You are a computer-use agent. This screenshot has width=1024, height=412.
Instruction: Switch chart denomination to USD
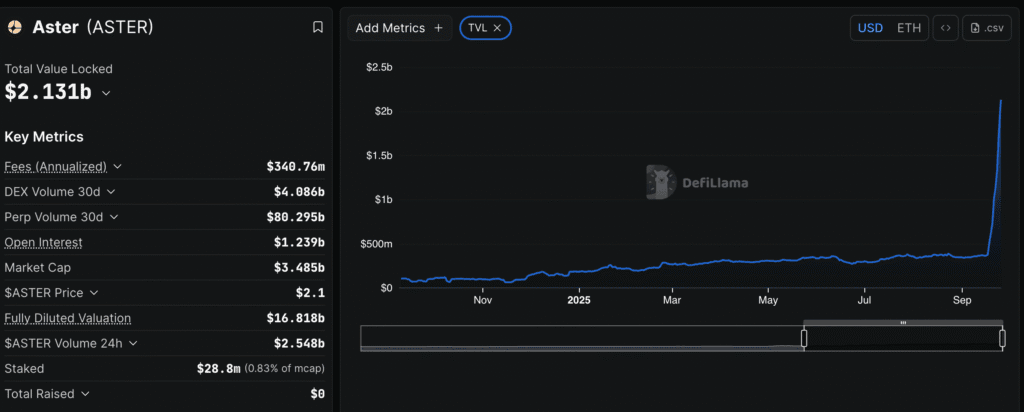coord(870,28)
